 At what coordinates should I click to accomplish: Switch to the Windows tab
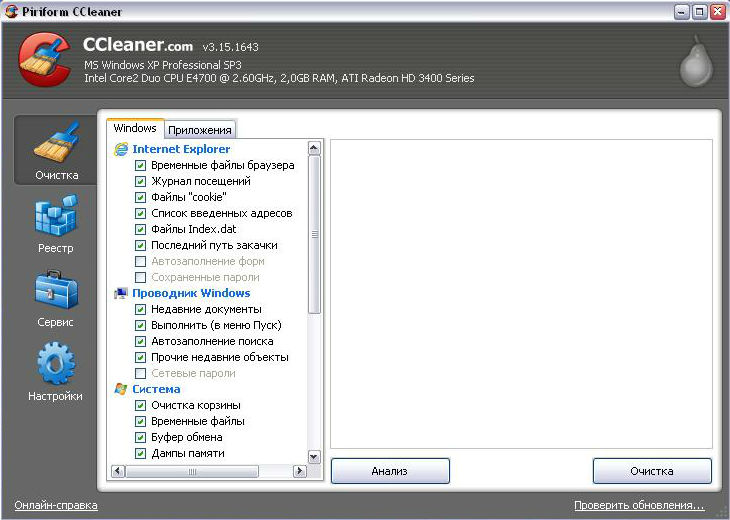coord(135,128)
